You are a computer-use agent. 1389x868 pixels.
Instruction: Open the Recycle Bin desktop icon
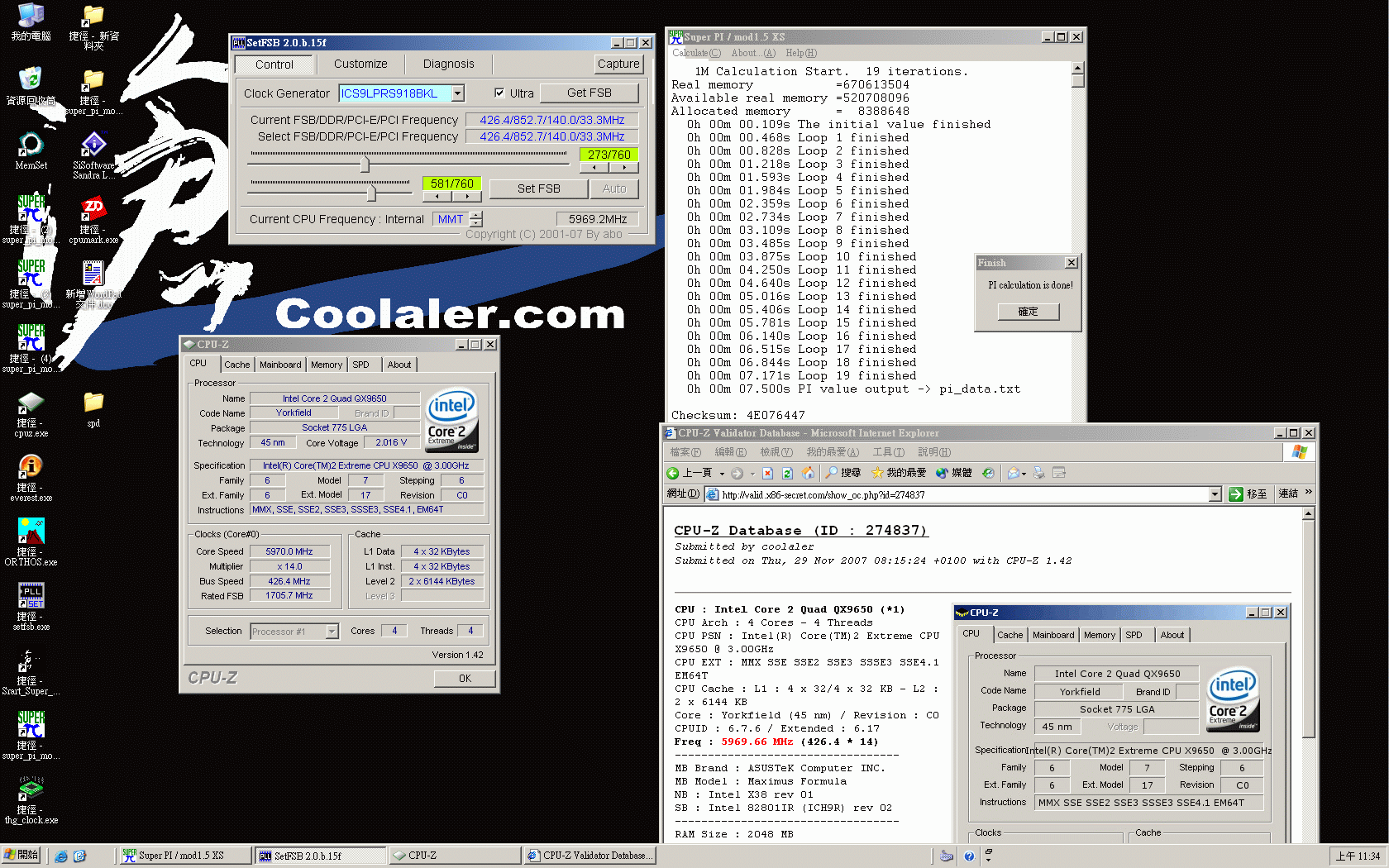(x=31, y=86)
